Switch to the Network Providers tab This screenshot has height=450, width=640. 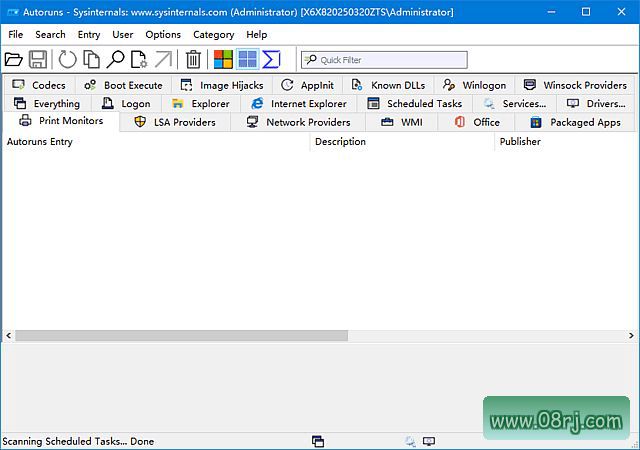tap(298, 122)
